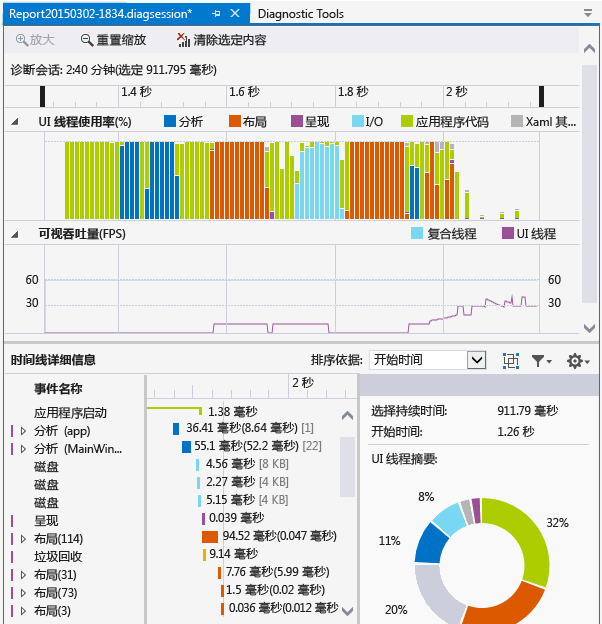This screenshot has width=602, height=624.
Task: Open the 排序依据 sort dropdown
Action: [477, 360]
